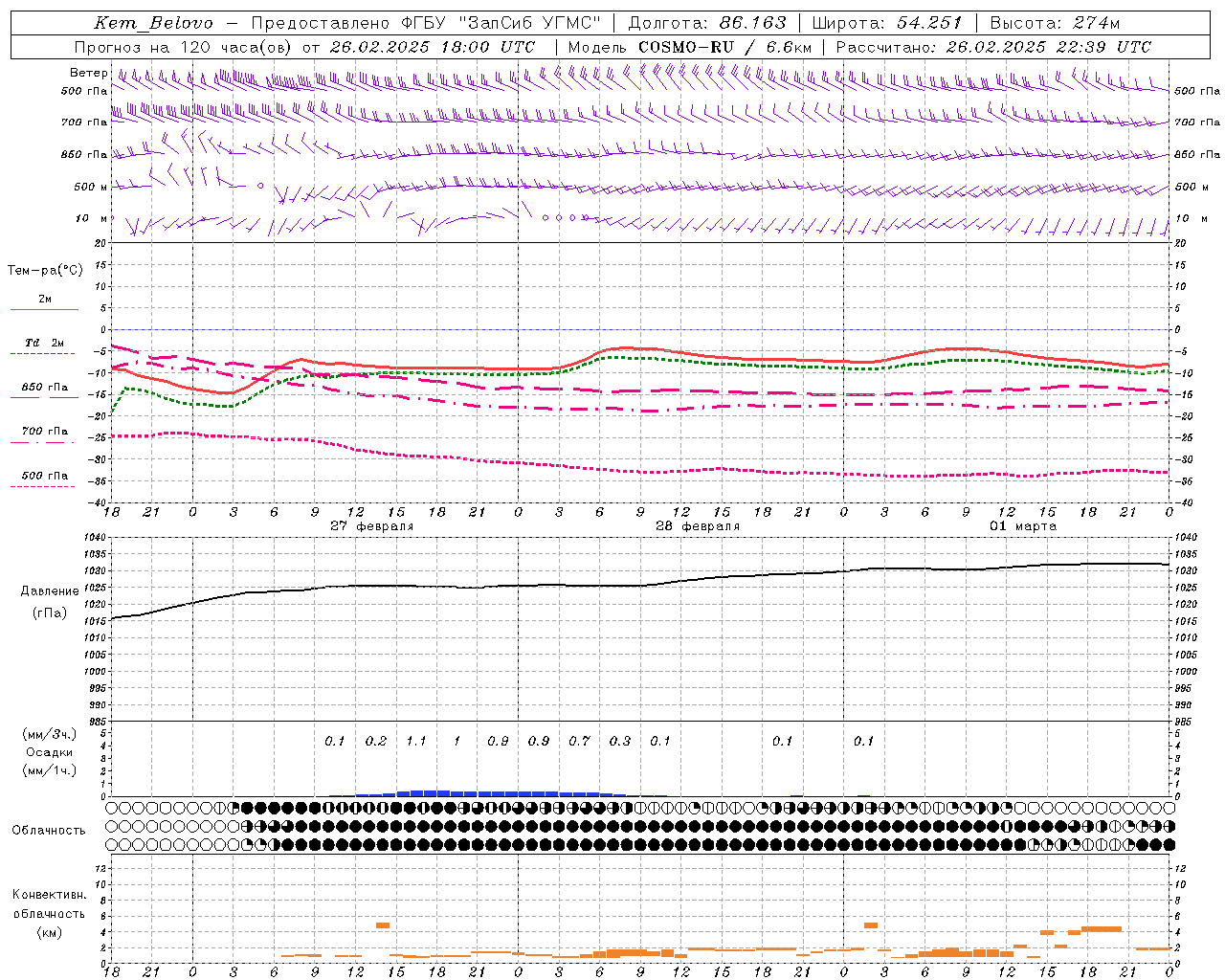Click the '(мм/3ч.)' precipitation unit label
1225x980 pixels.
click(x=50, y=734)
